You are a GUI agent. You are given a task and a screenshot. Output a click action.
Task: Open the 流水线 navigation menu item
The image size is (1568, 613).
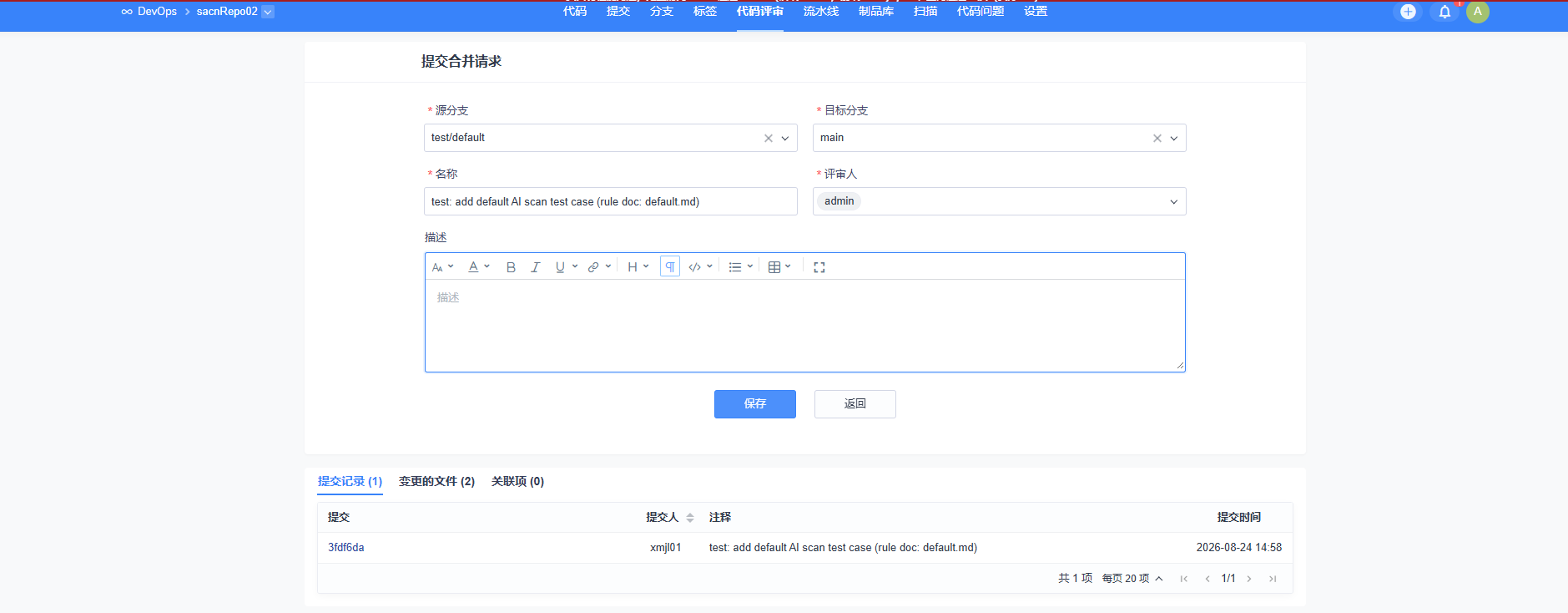pos(821,12)
